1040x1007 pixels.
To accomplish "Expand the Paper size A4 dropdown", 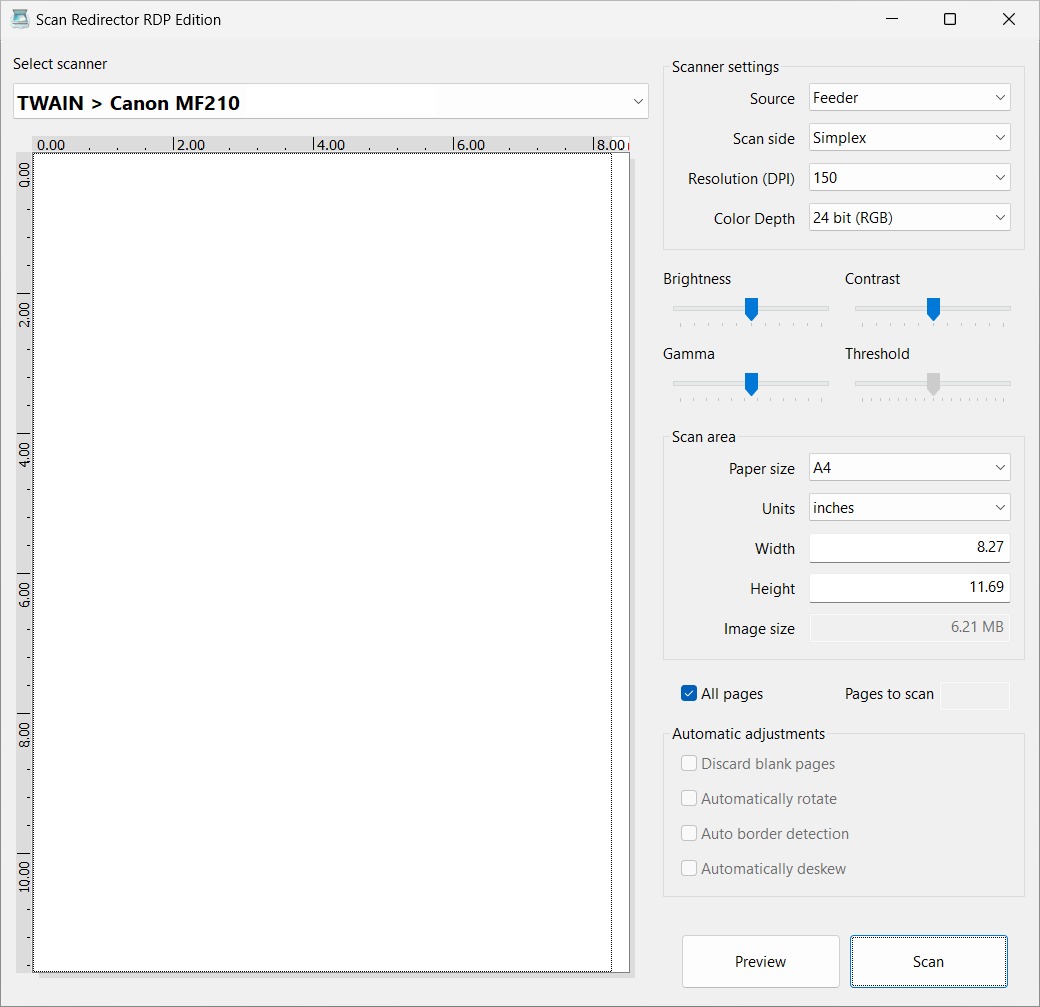I will pyautogui.click(x=909, y=468).
